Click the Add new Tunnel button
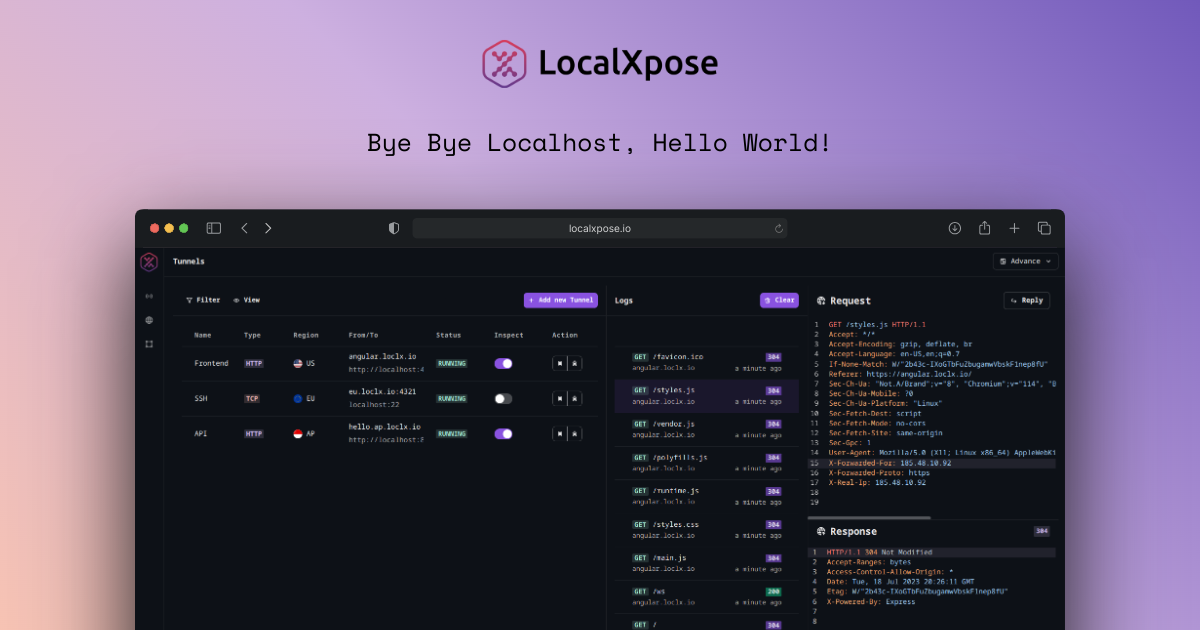 (x=560, y=300)
